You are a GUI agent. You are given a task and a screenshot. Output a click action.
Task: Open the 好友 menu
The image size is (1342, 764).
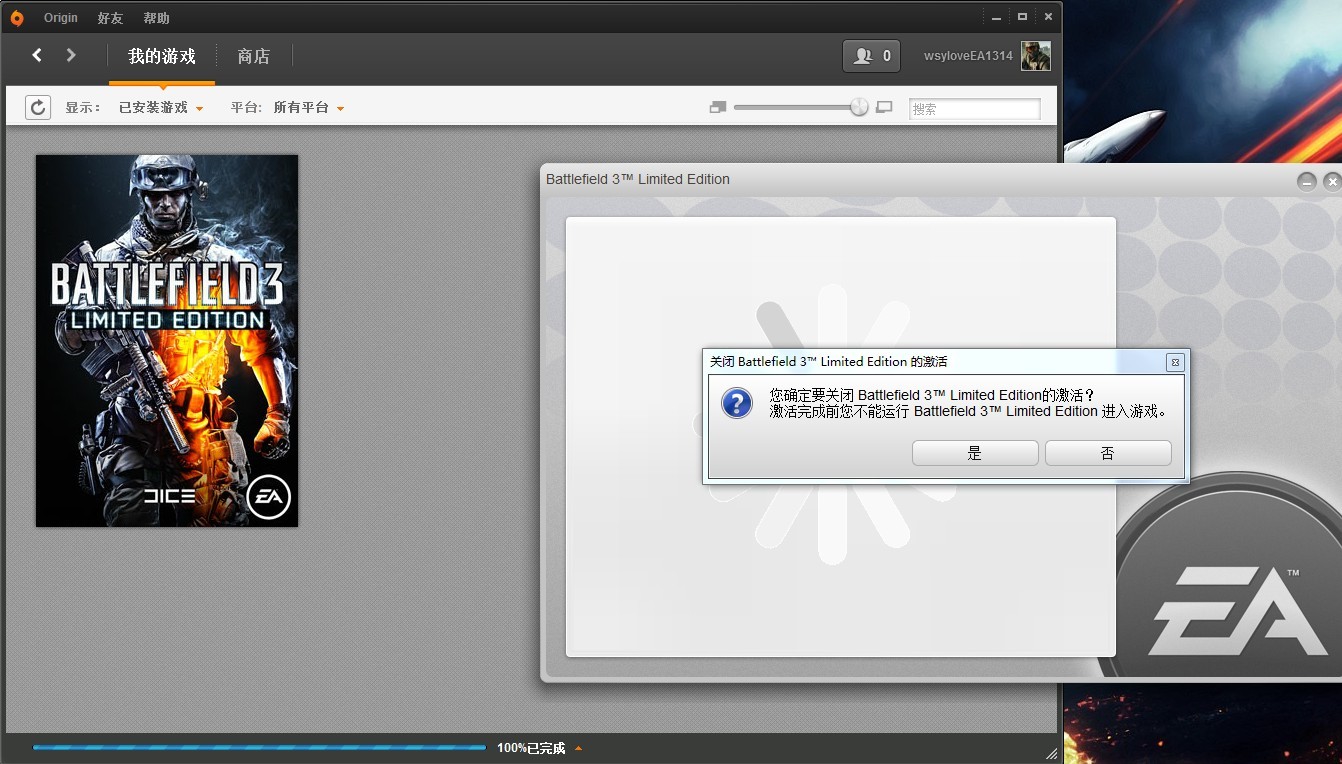110,18
